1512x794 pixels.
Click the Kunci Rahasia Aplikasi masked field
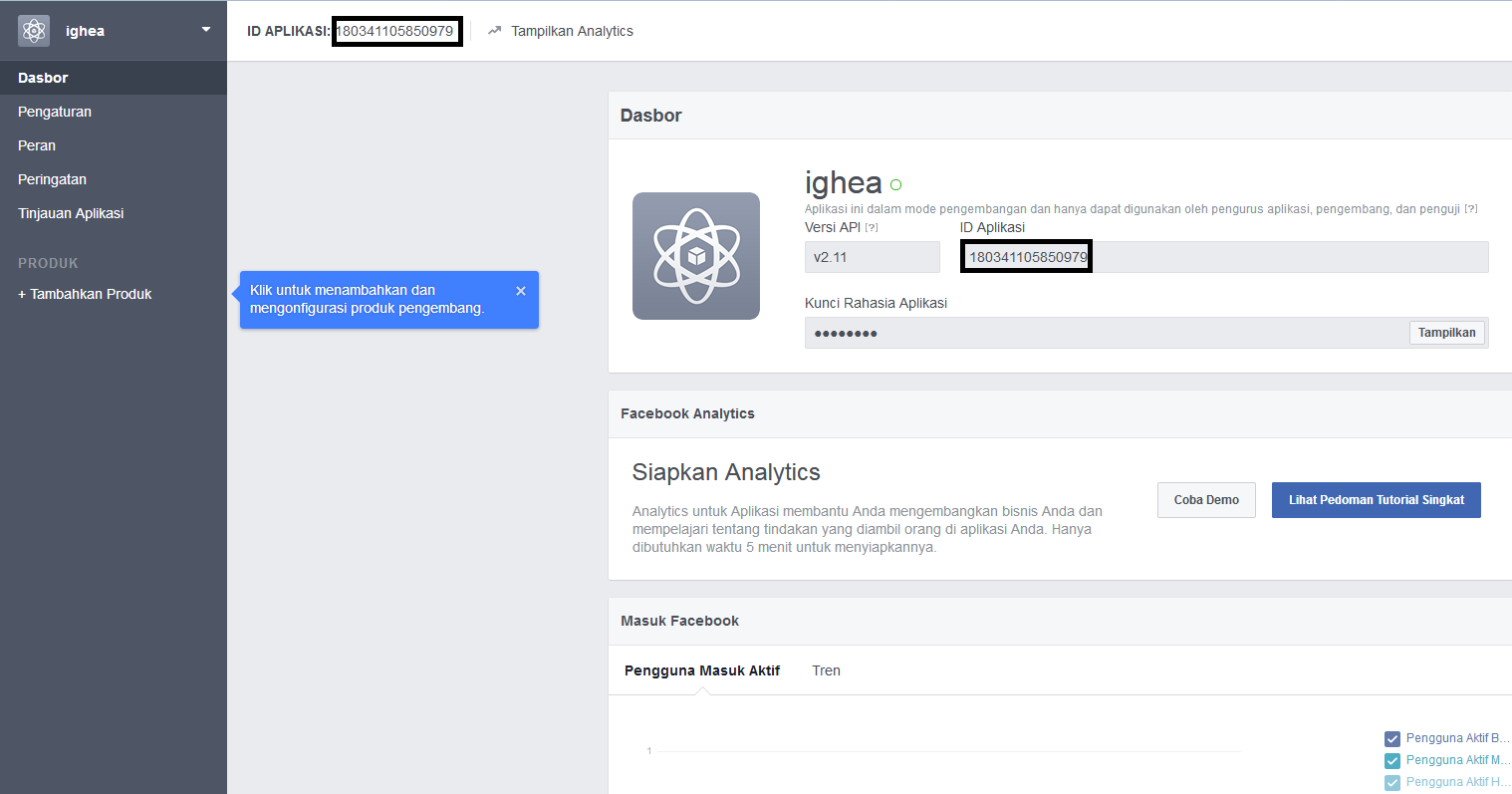[x=1096, y=333]
